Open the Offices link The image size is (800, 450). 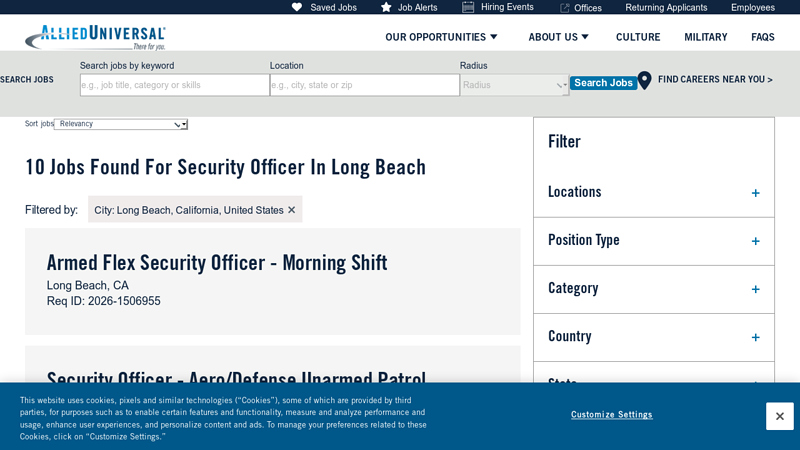point(588,8)
